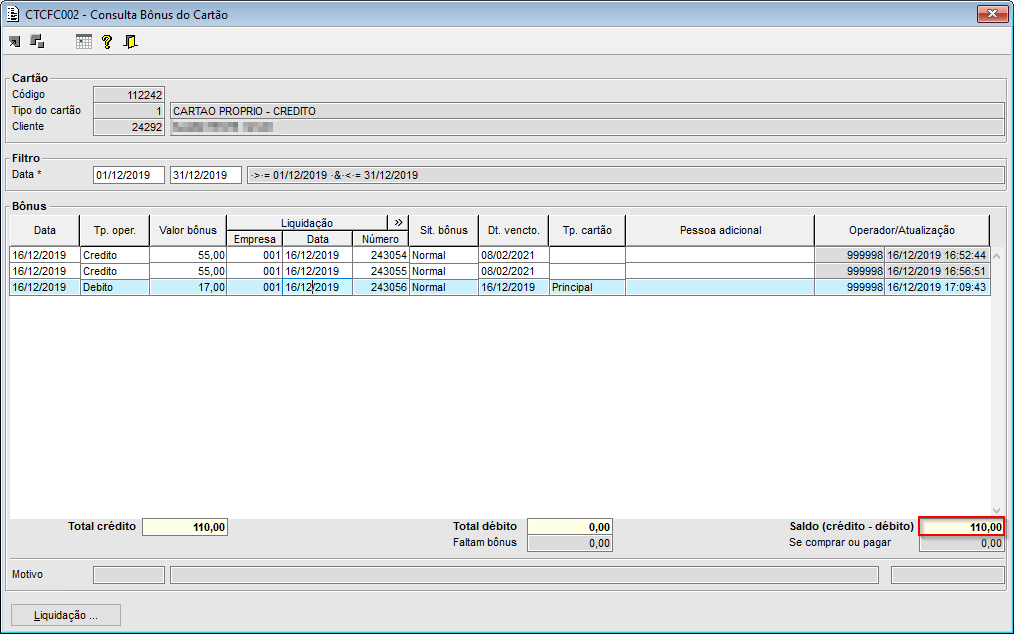Viewport: 1014px width, 634px height.
Task: Edit the filter start date 01/12/2019
Action: 129,175
